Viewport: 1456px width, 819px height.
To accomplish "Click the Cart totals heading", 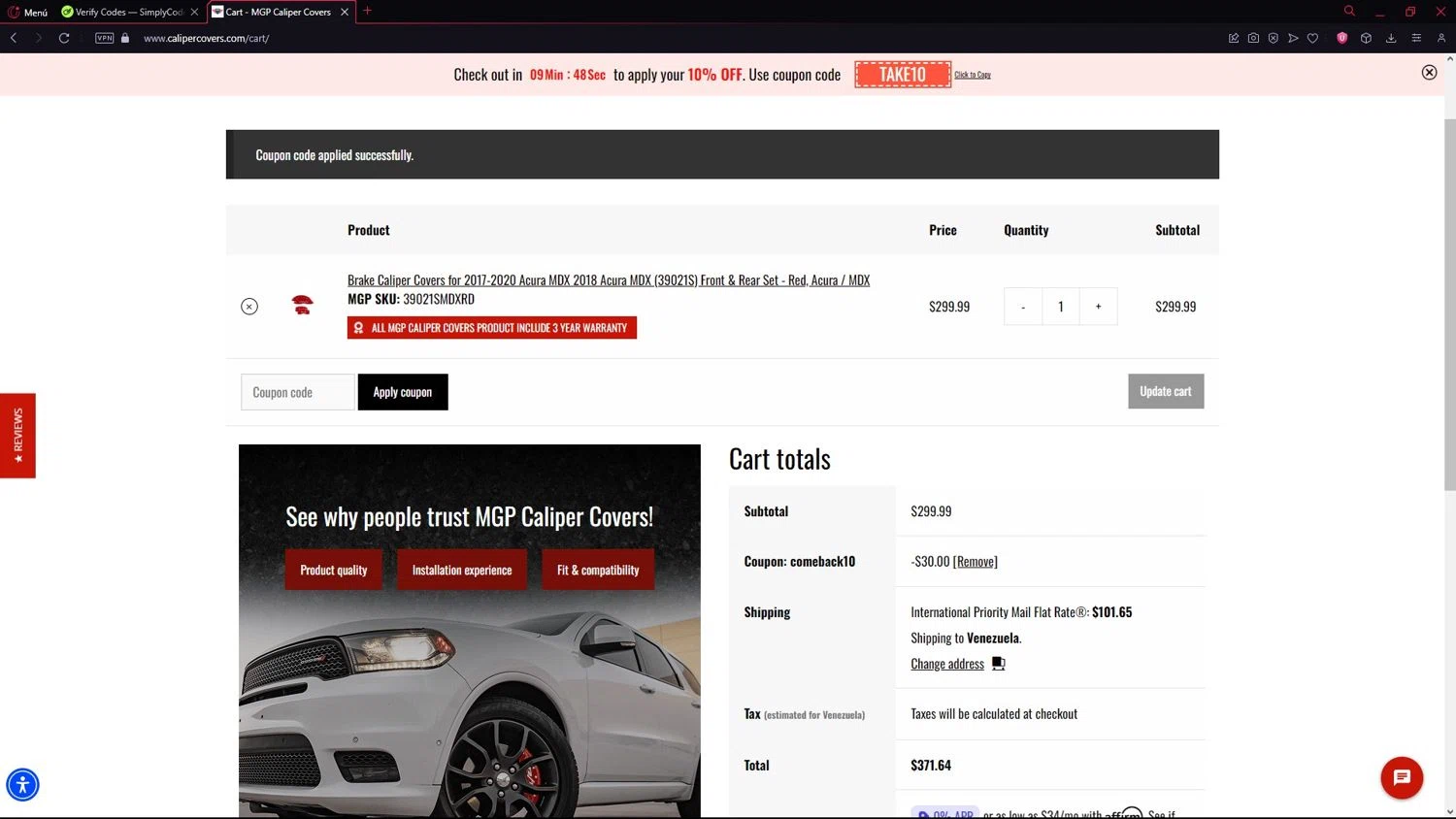I will point(779,459).
